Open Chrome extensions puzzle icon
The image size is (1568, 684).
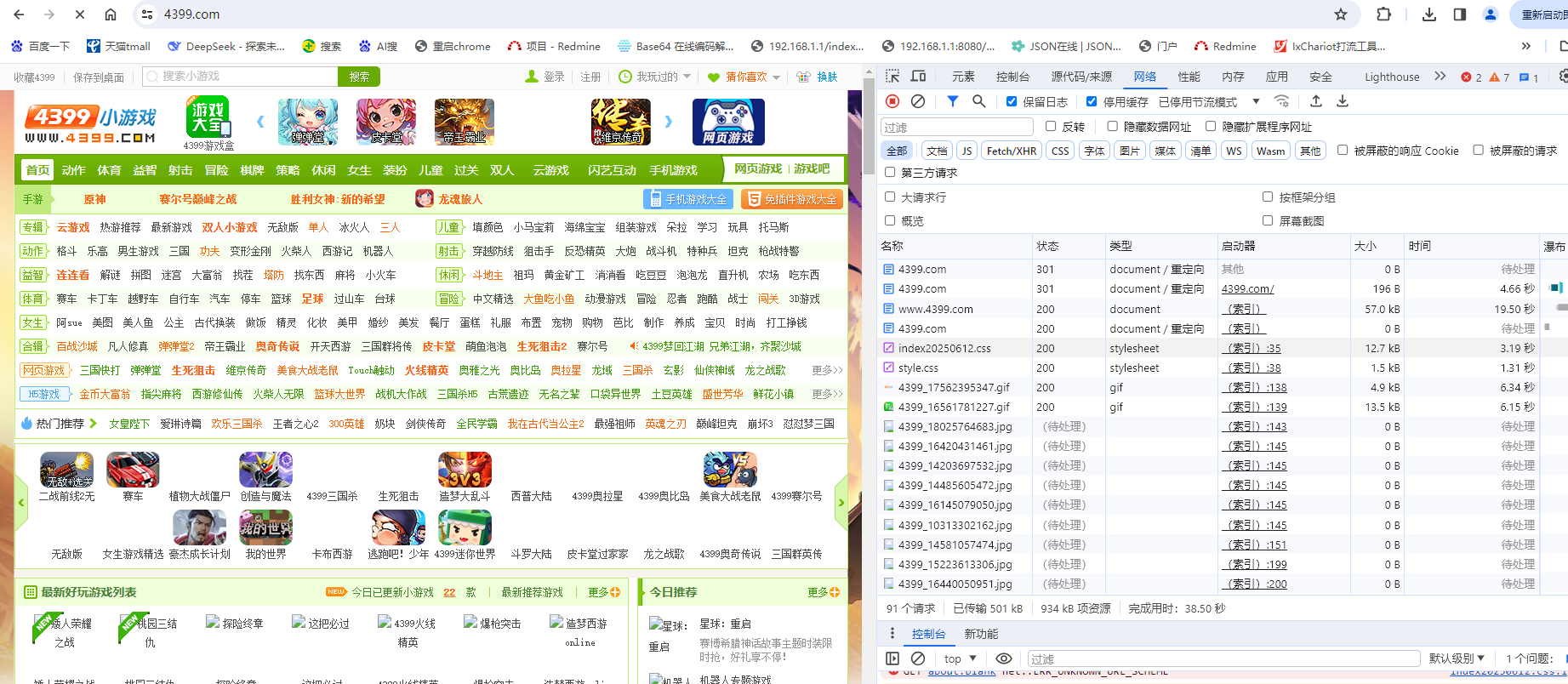[1384, 14]
